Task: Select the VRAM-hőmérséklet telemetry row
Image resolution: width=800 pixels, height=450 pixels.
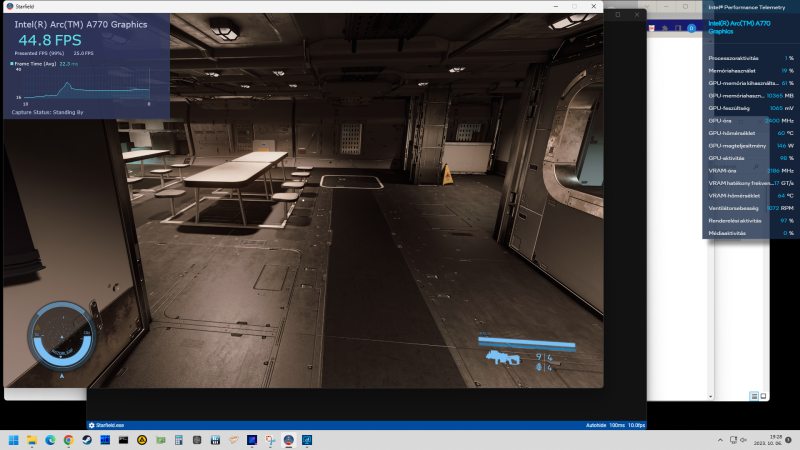Action: point(751,196)
